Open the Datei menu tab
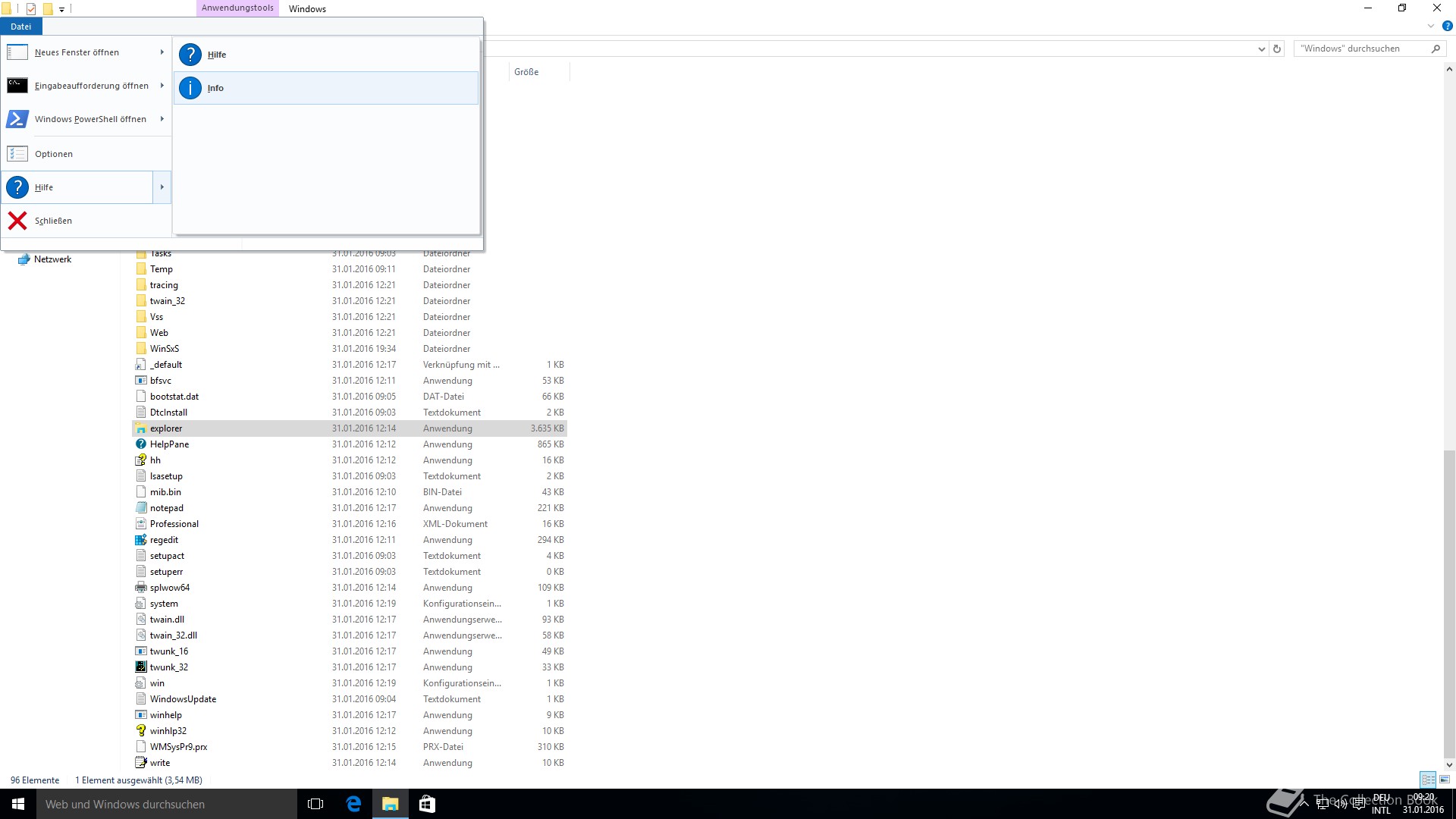Image resolution: width=1456 pixels, height=819 pixels. [x=21, y=27]
